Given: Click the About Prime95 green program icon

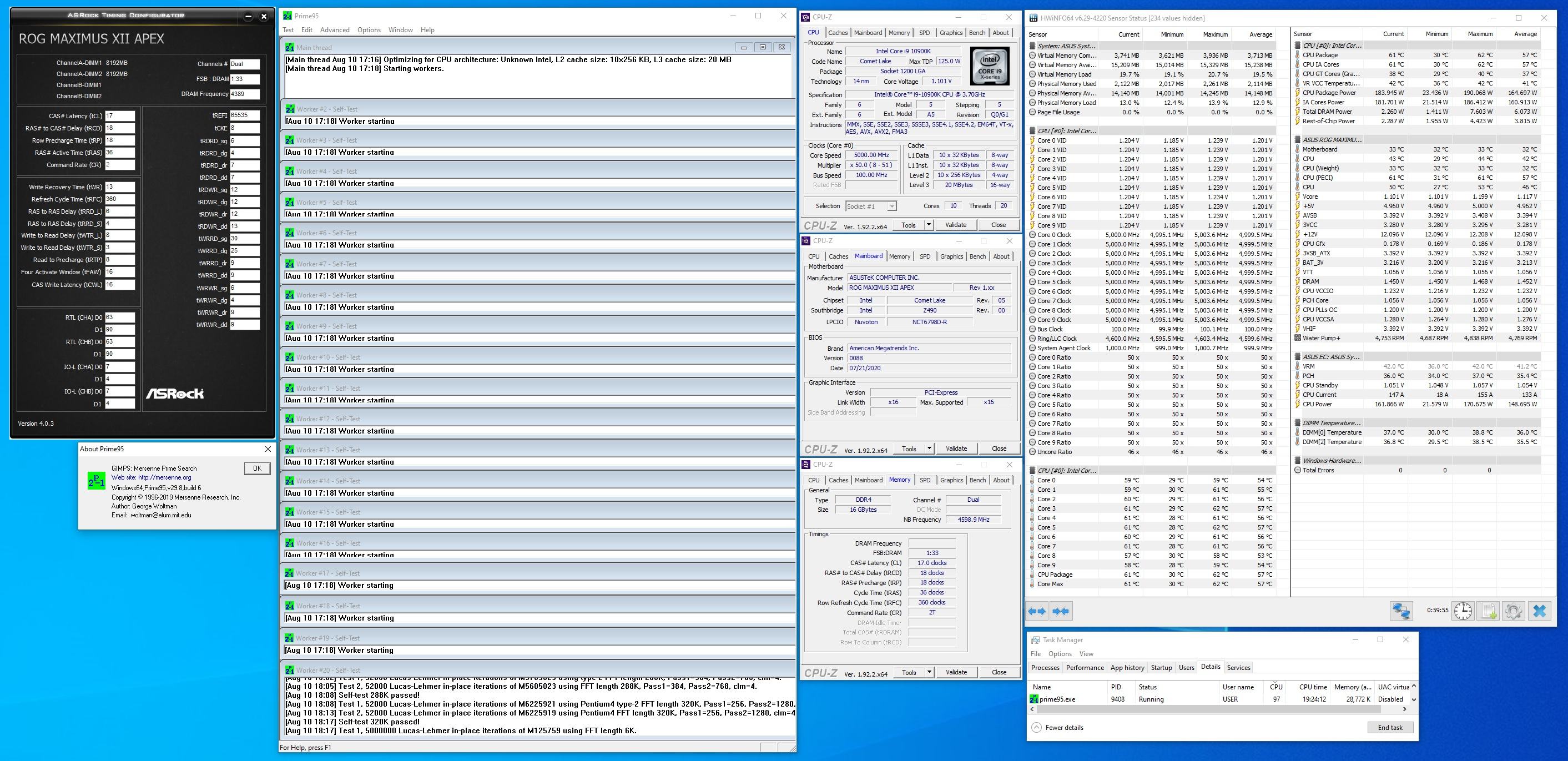Looking at the screenshot, I should [x=96, y=481].
